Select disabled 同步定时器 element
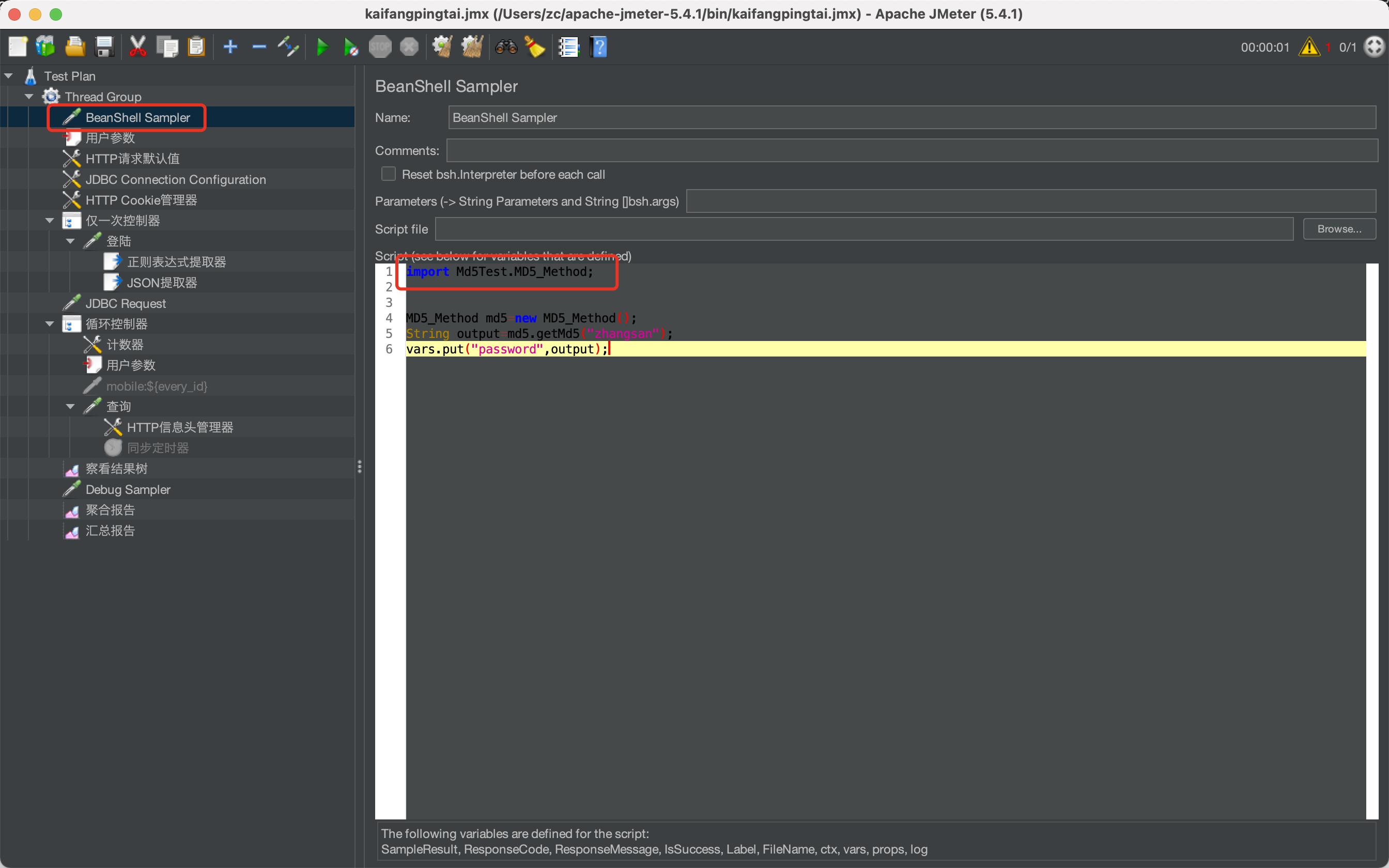This screenshot has height=868, width=1389. 158,448
